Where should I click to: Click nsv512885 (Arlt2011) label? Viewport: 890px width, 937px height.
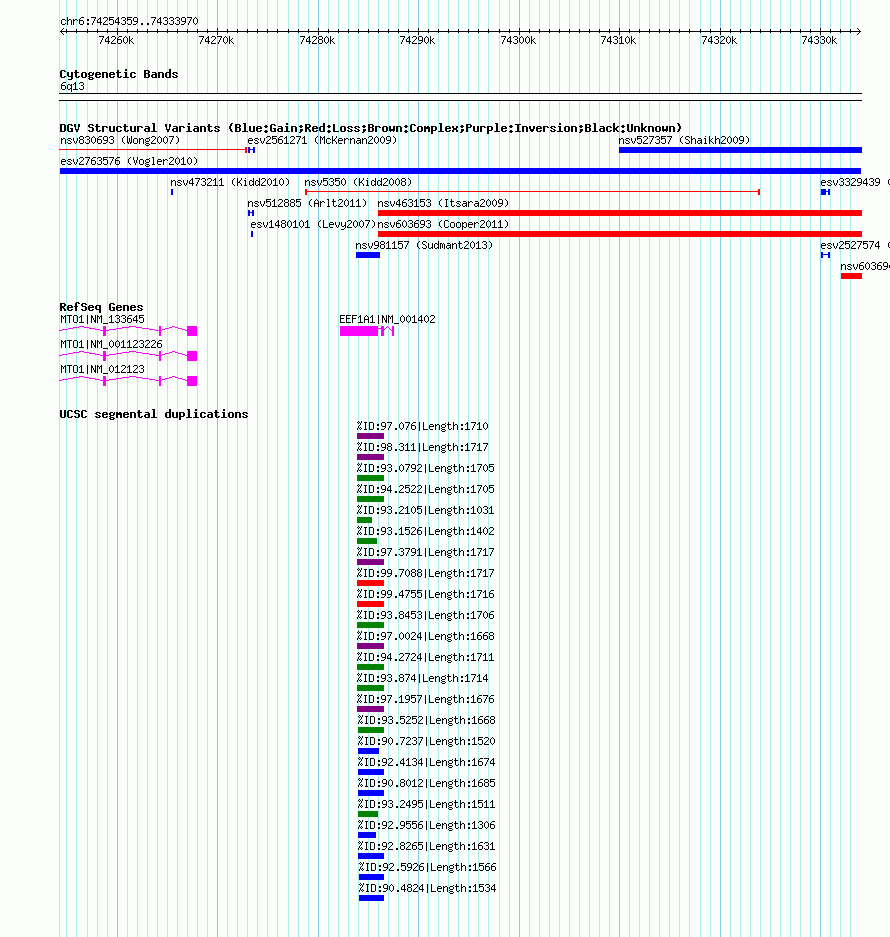[307, 203]
